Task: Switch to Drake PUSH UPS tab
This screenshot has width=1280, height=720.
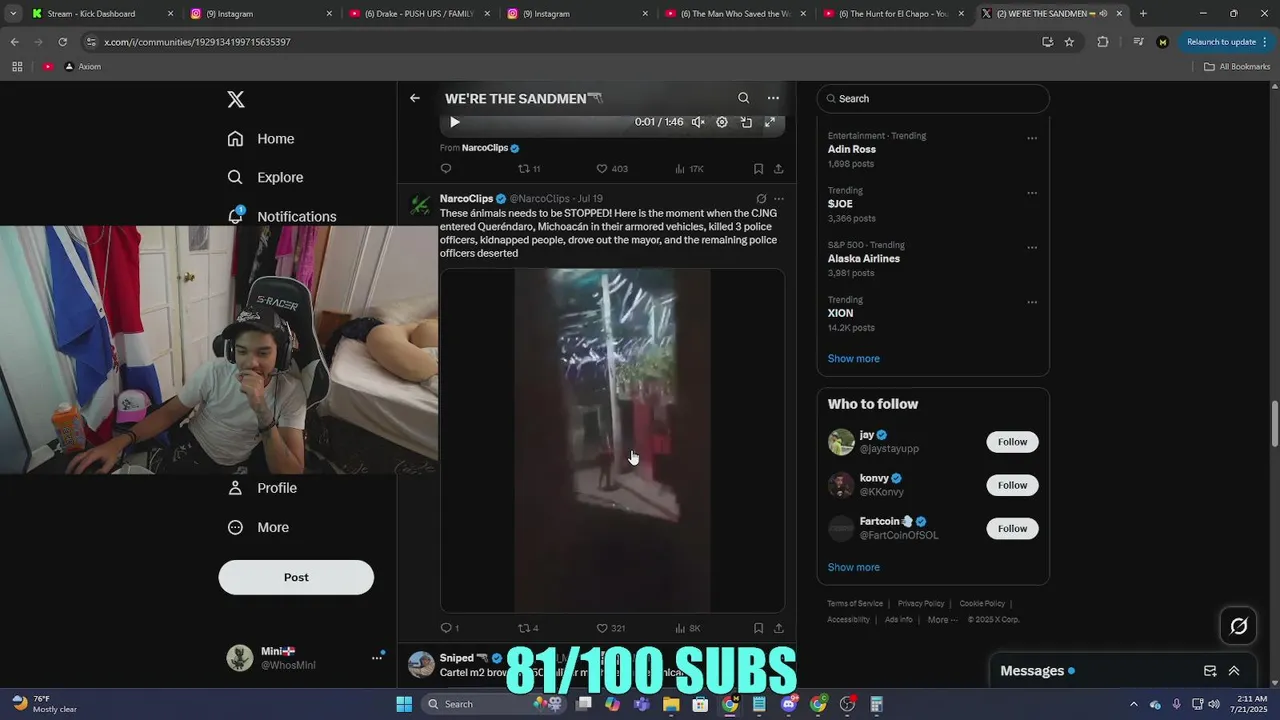Action: point(420,14)
